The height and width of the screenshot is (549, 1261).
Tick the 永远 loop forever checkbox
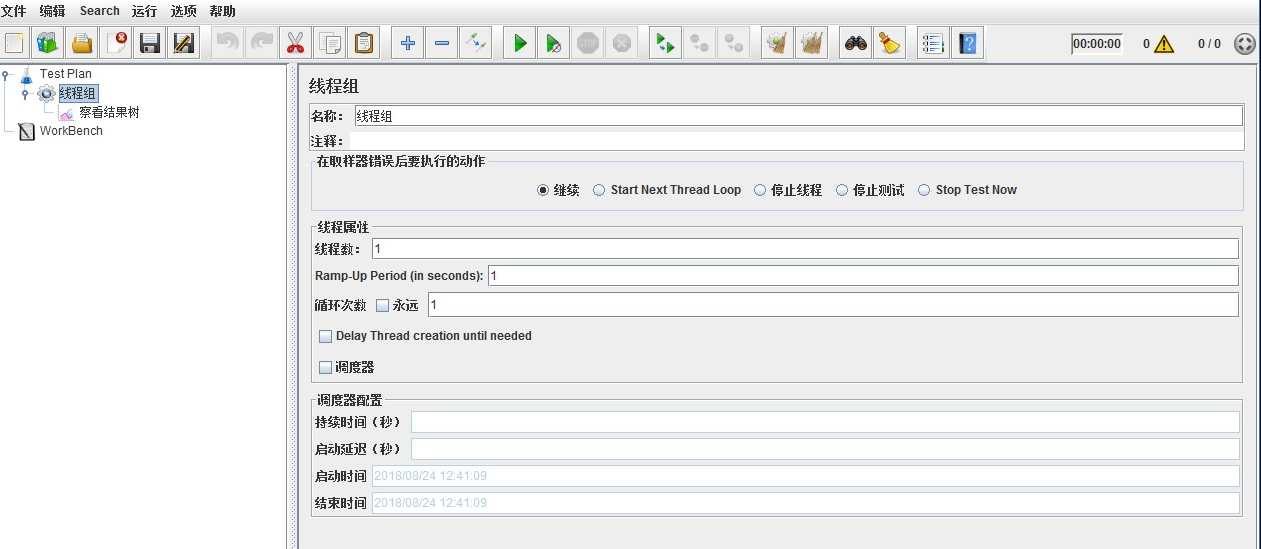(382, 306)
